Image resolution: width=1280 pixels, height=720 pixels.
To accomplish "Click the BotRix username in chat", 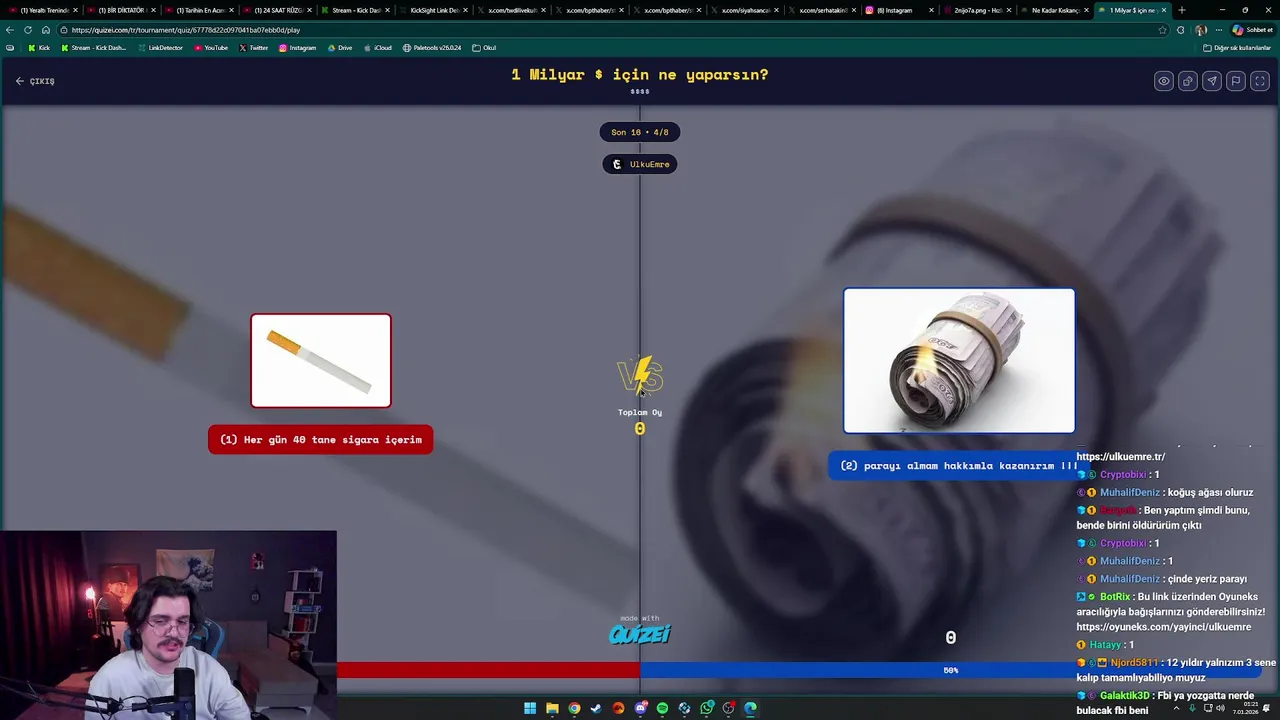I will click(x=1115, y=597).
